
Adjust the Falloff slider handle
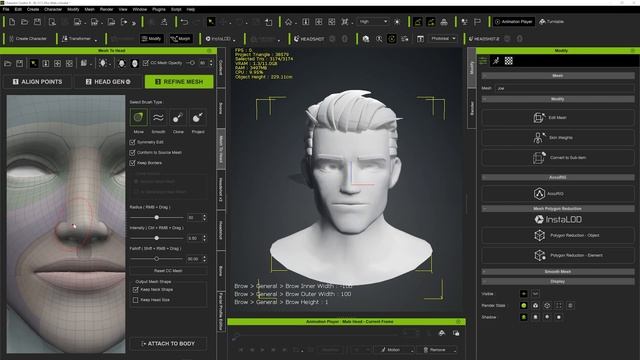(x=156, y=259)
